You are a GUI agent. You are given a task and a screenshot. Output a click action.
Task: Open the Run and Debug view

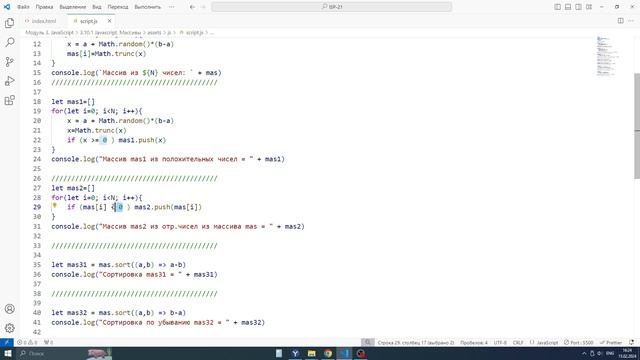click(9, 81)
